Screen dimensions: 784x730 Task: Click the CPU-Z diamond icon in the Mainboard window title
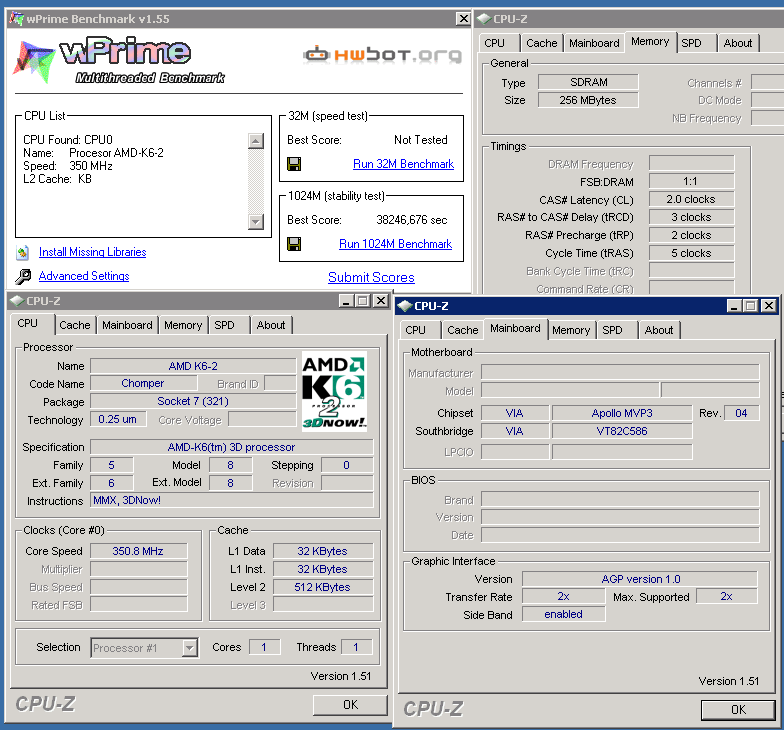tap(404, 306)
